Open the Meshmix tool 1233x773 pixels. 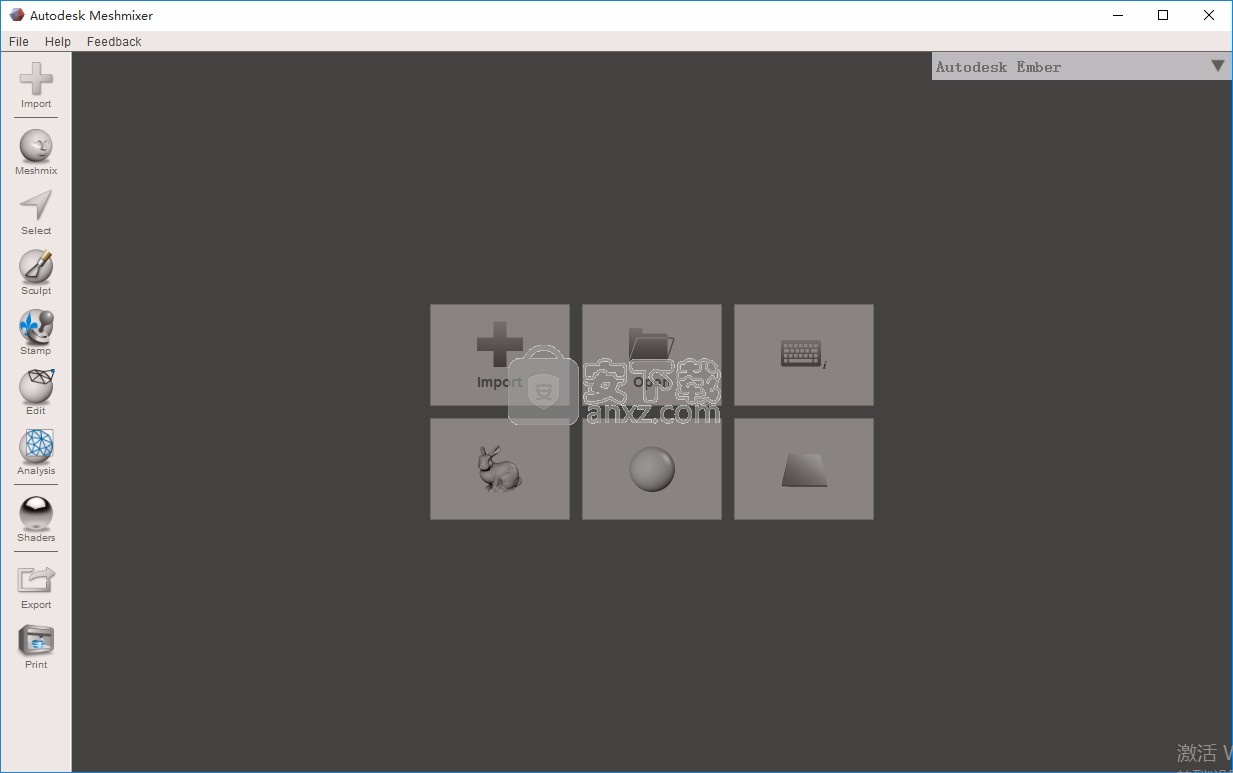point(36,152)
